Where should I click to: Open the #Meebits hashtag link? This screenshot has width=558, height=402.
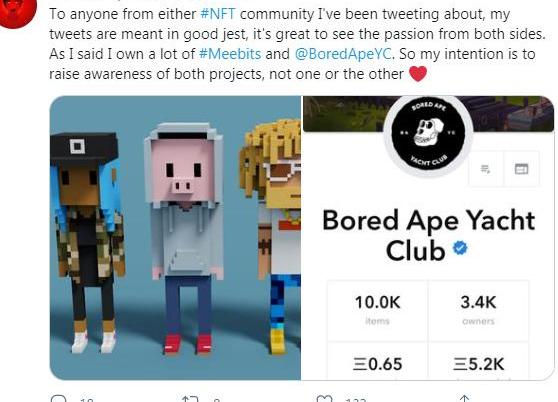point(230,54)
